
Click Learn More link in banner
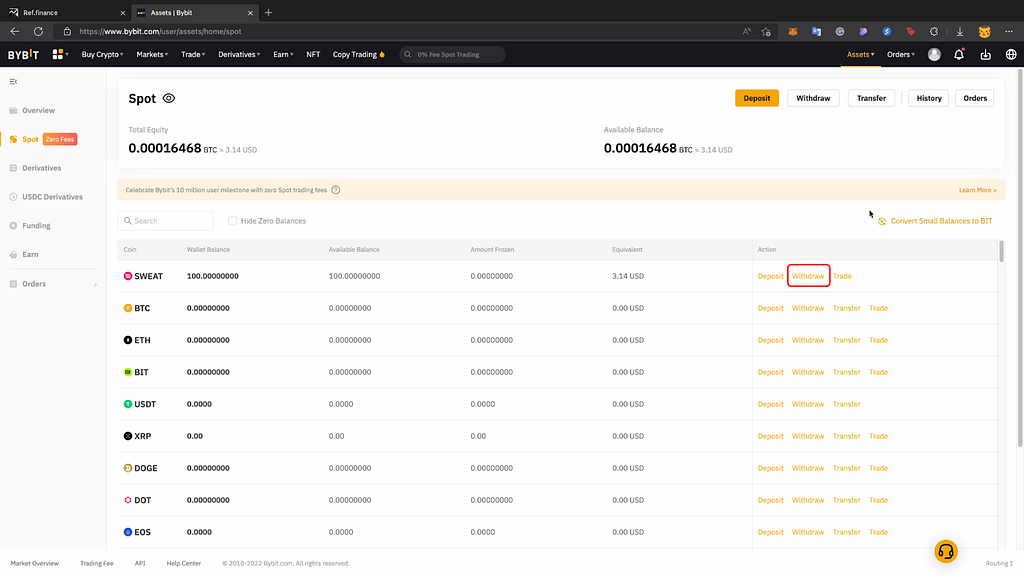point(978,190)
